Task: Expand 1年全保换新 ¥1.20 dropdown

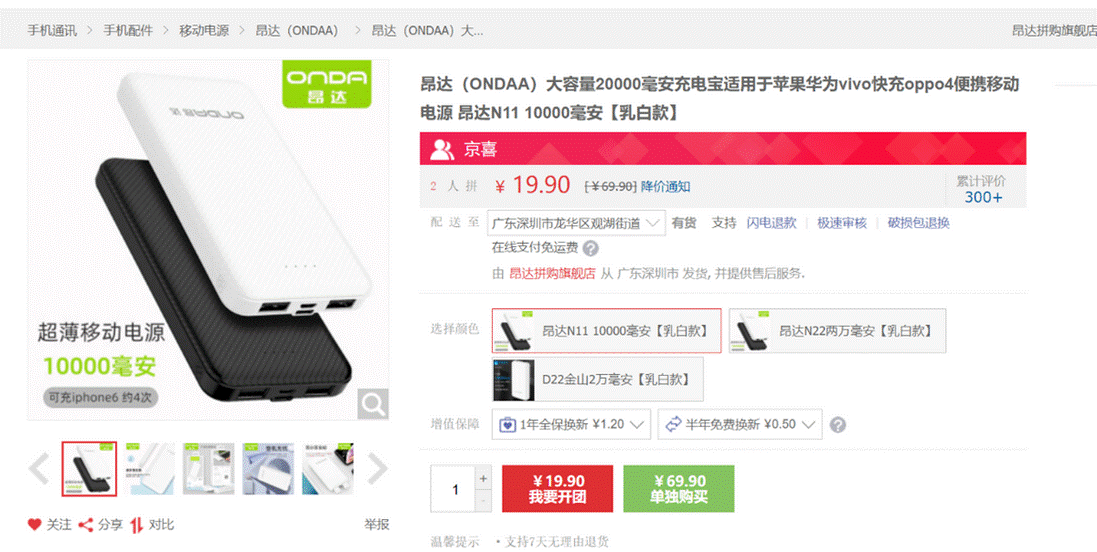Action: 571,424
